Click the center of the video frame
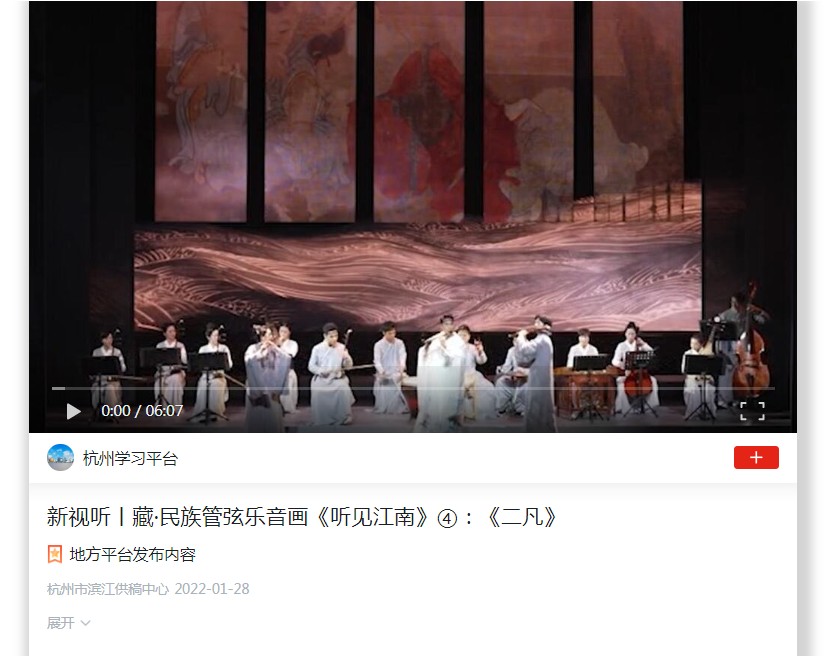Image resolution: width=837 pixels, height=656 pixels. pyautogui.click(x=413, y=217)
